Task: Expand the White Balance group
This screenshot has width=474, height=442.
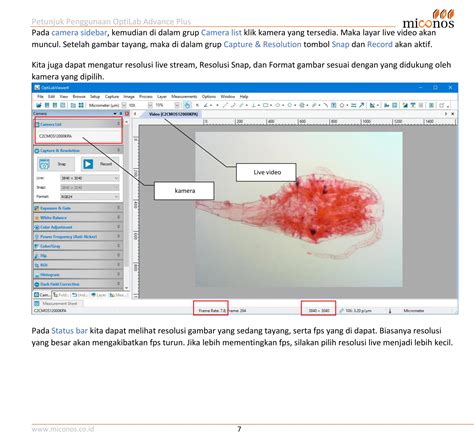Action: click(77, 217)
